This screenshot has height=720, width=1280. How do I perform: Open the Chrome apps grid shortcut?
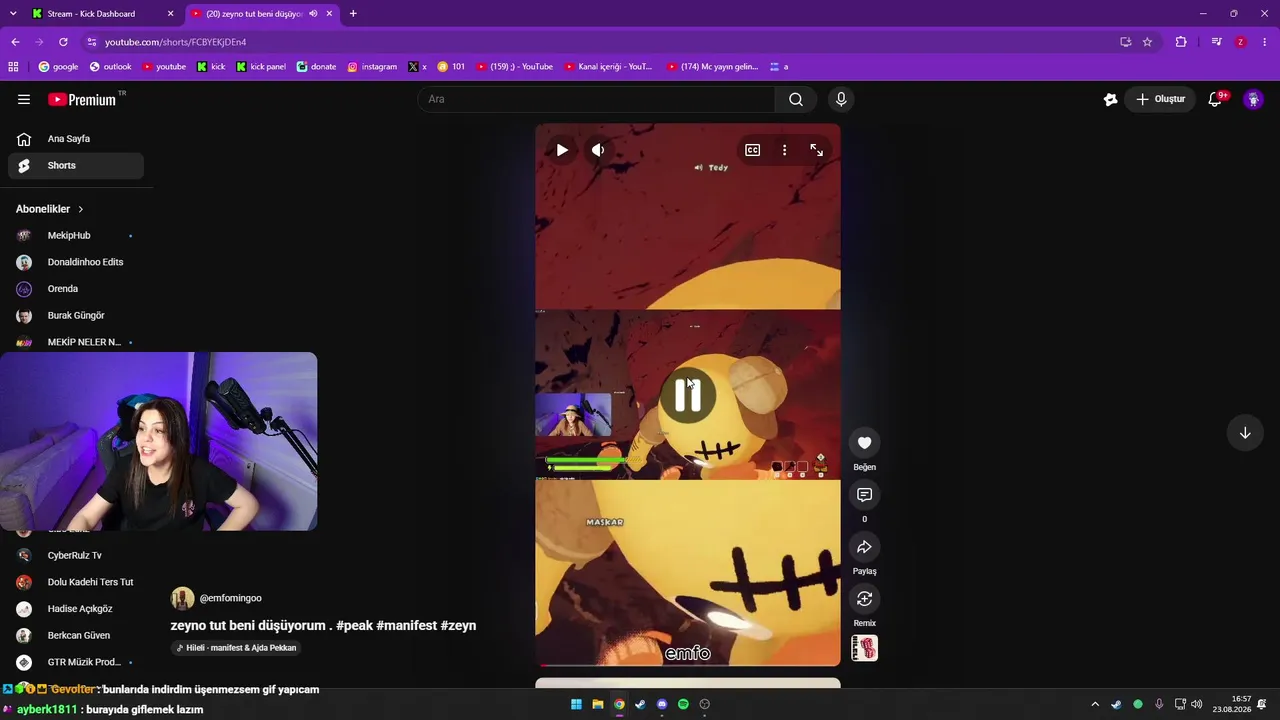13,67
